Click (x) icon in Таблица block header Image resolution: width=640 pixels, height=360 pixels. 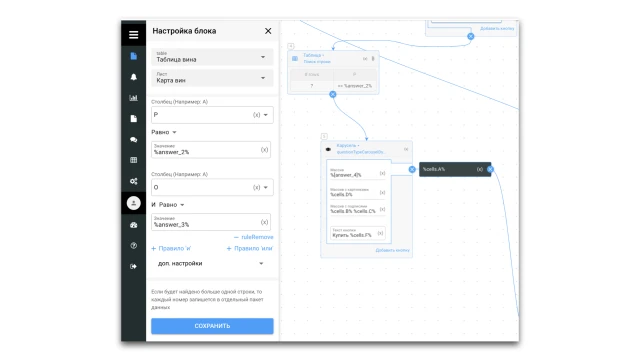click(365, 59)
